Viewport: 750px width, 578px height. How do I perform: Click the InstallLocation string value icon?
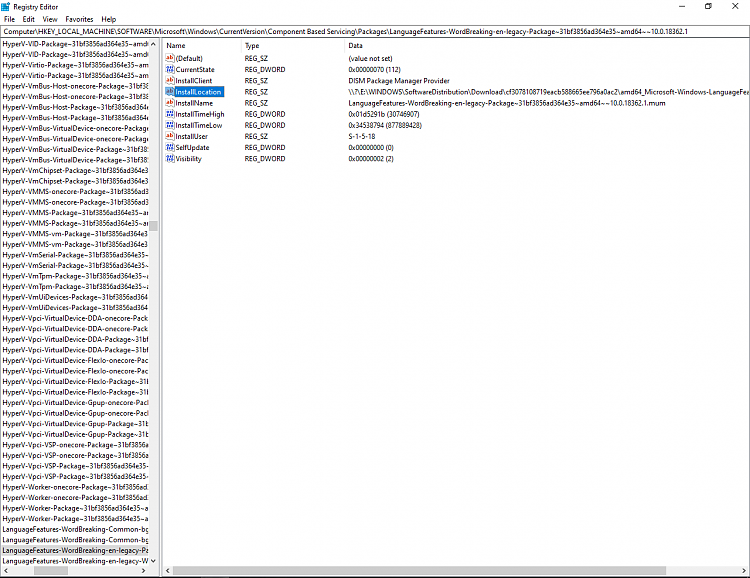(x=170, y=91)
